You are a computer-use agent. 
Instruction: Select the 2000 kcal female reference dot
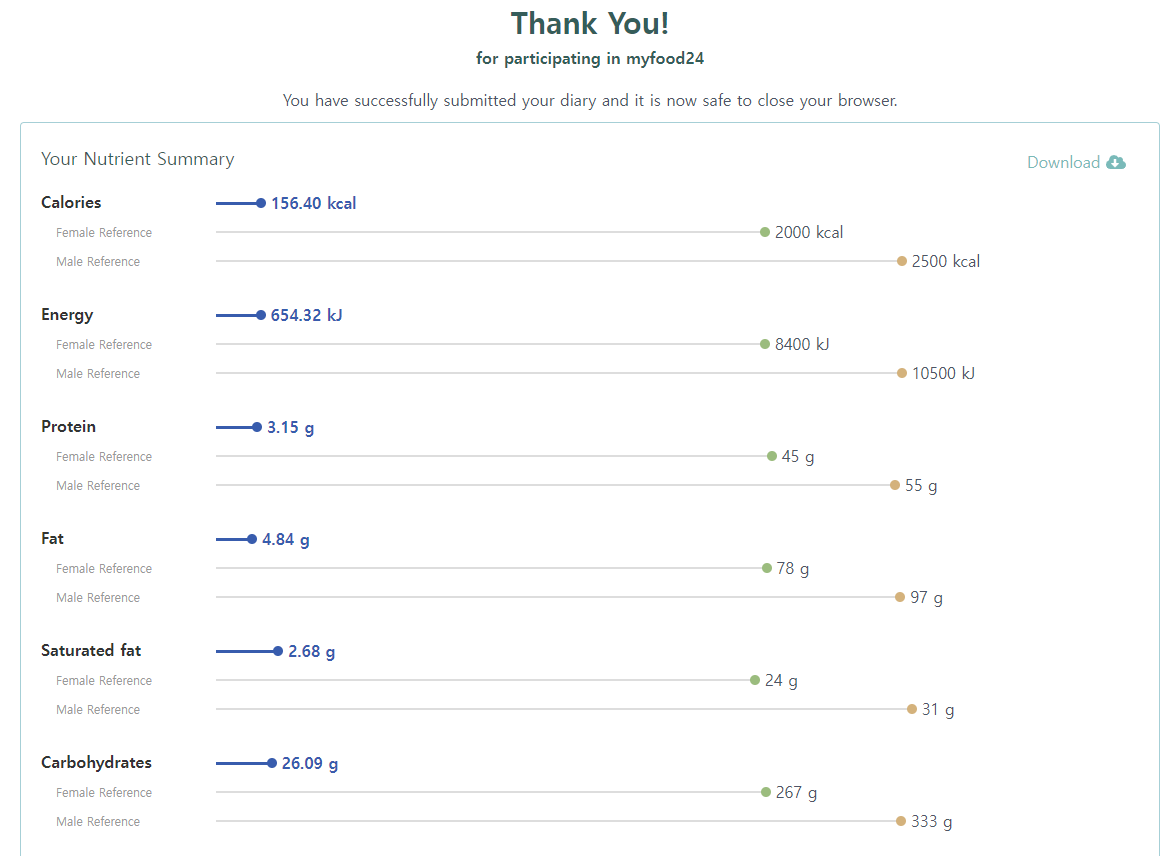765,233
